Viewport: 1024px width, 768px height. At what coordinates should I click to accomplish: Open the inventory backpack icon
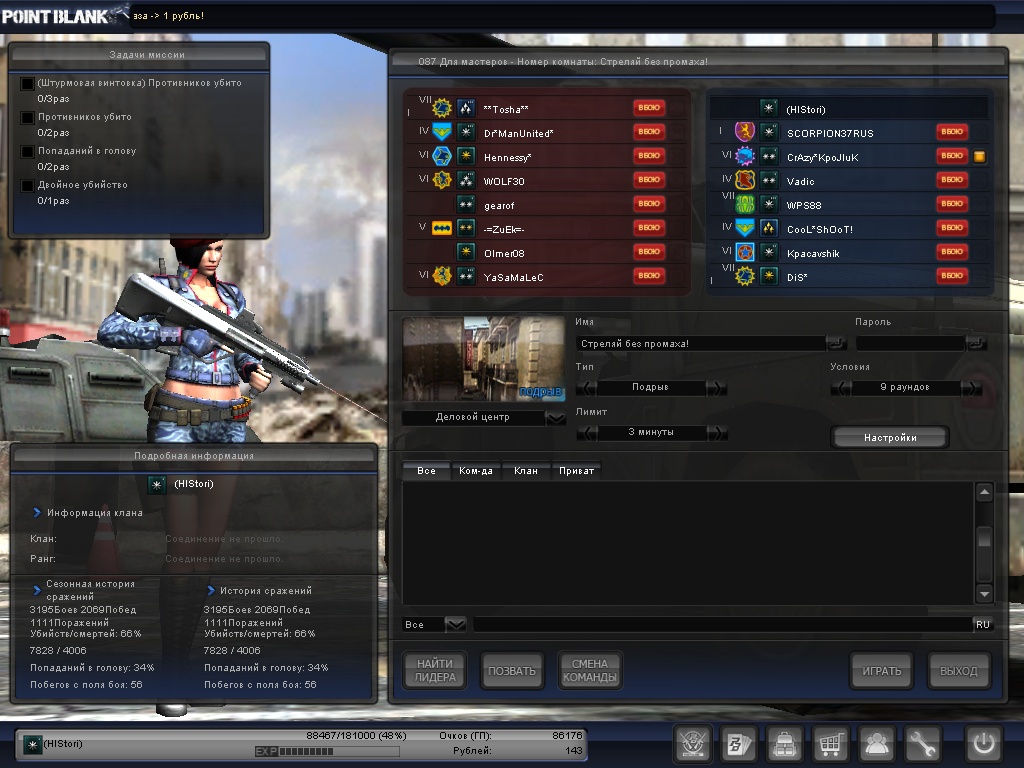coord(784,743)
